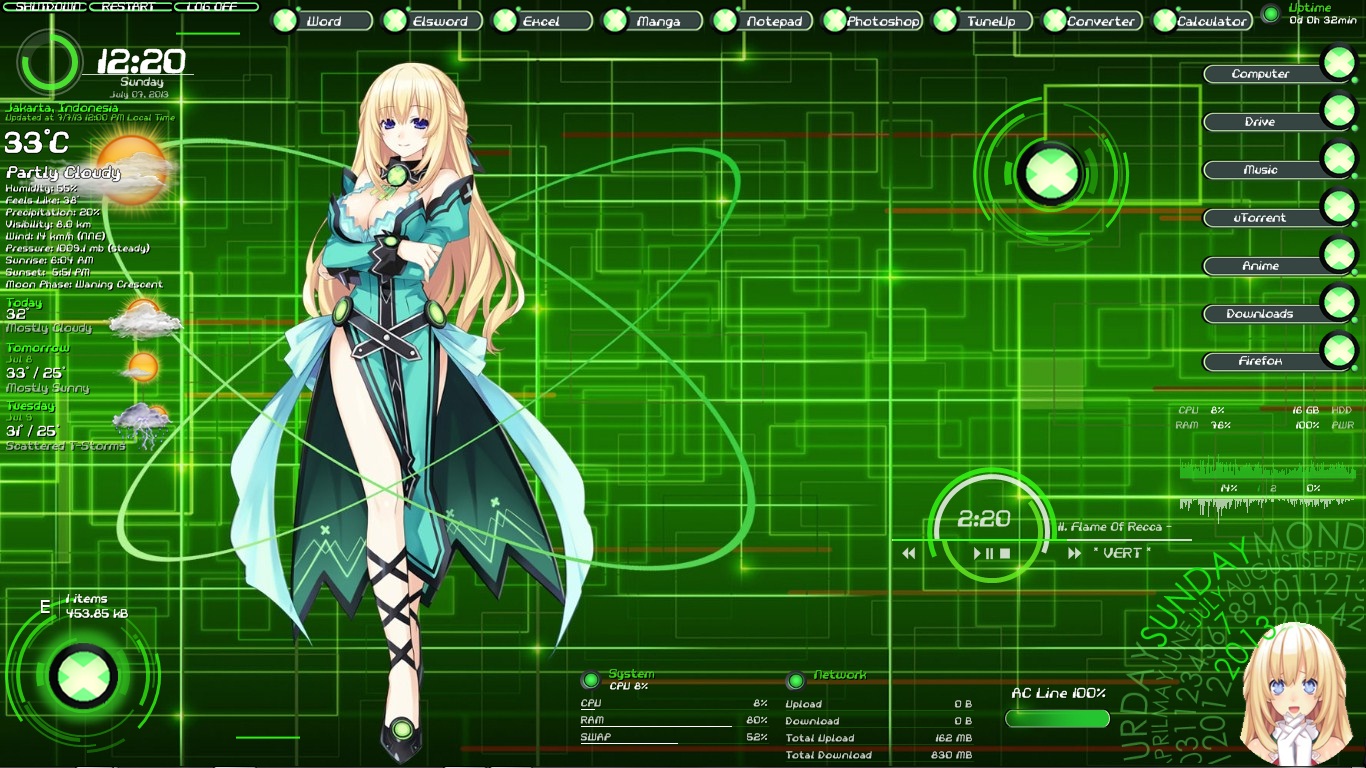Launch the Firefox label
This screenshot has height=768, width=1366.
[x=1262, y=361]
